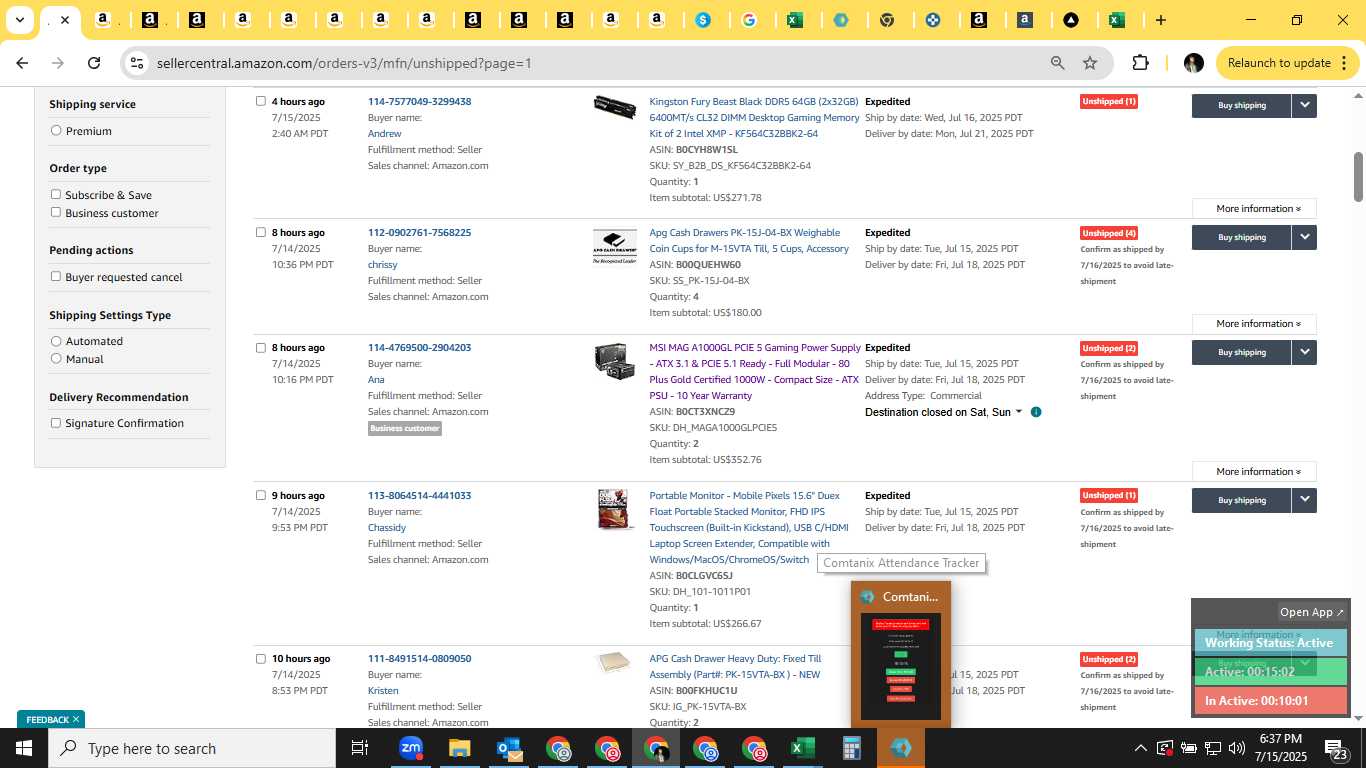Select order 111-8491514-0809050 checkbox

click(261, 659)
